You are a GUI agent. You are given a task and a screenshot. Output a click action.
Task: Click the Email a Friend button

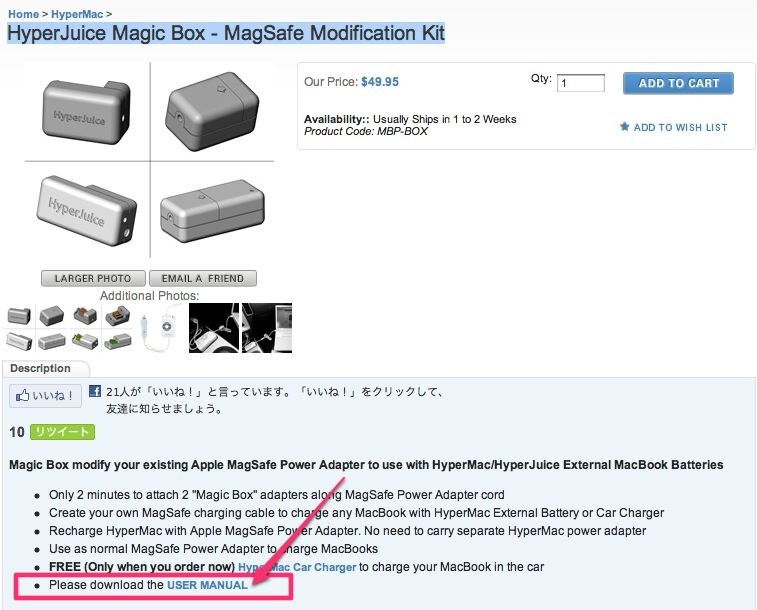coord(203,278)
